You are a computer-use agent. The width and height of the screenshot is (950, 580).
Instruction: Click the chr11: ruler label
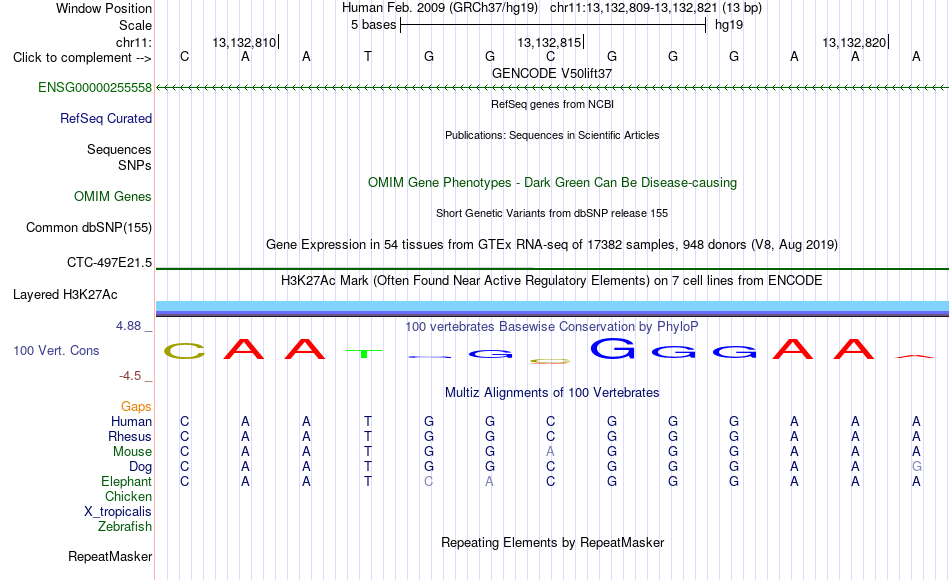[x=133, y=42]
